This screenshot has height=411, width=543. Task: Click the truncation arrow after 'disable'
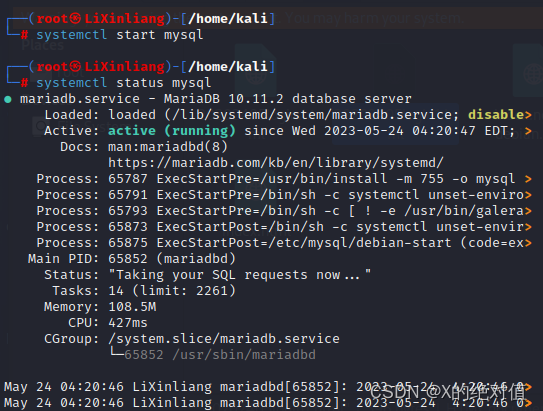click(528, 115)
